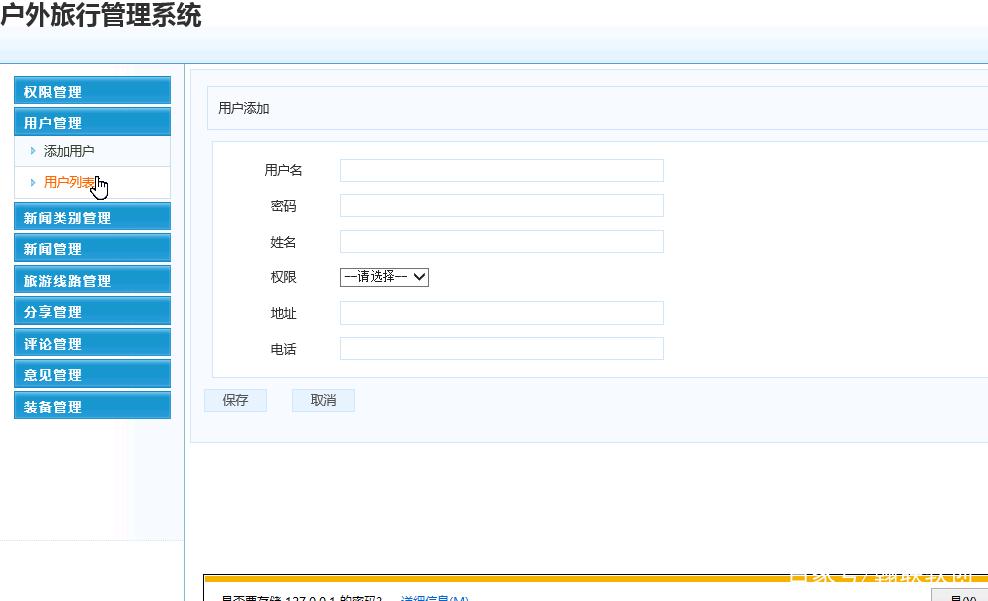Open the 权限管理 menu section

(92, 91)
